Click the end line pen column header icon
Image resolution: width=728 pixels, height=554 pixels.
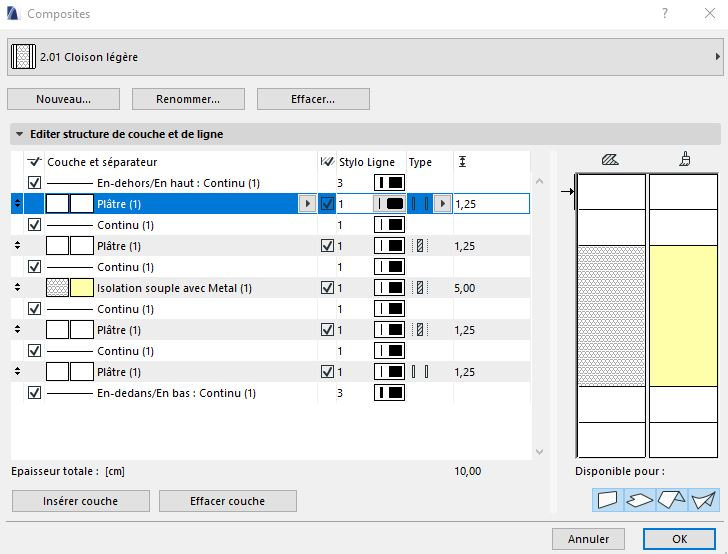327,162
